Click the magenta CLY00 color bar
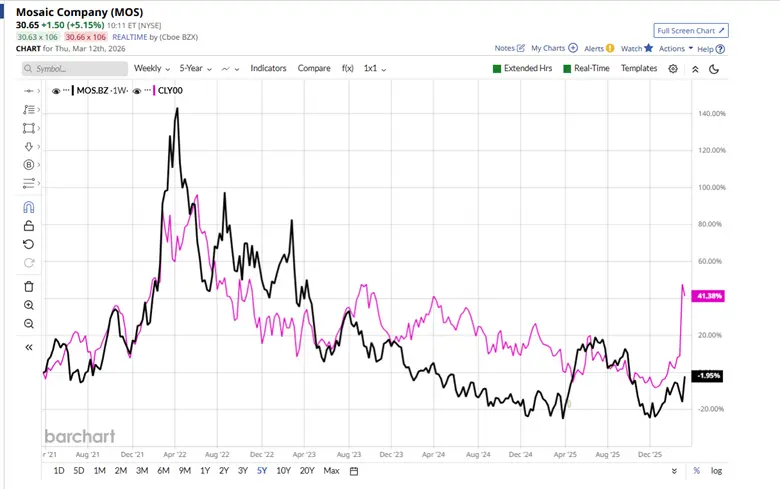This screenshot has width=780, height=489. point(155,91)
